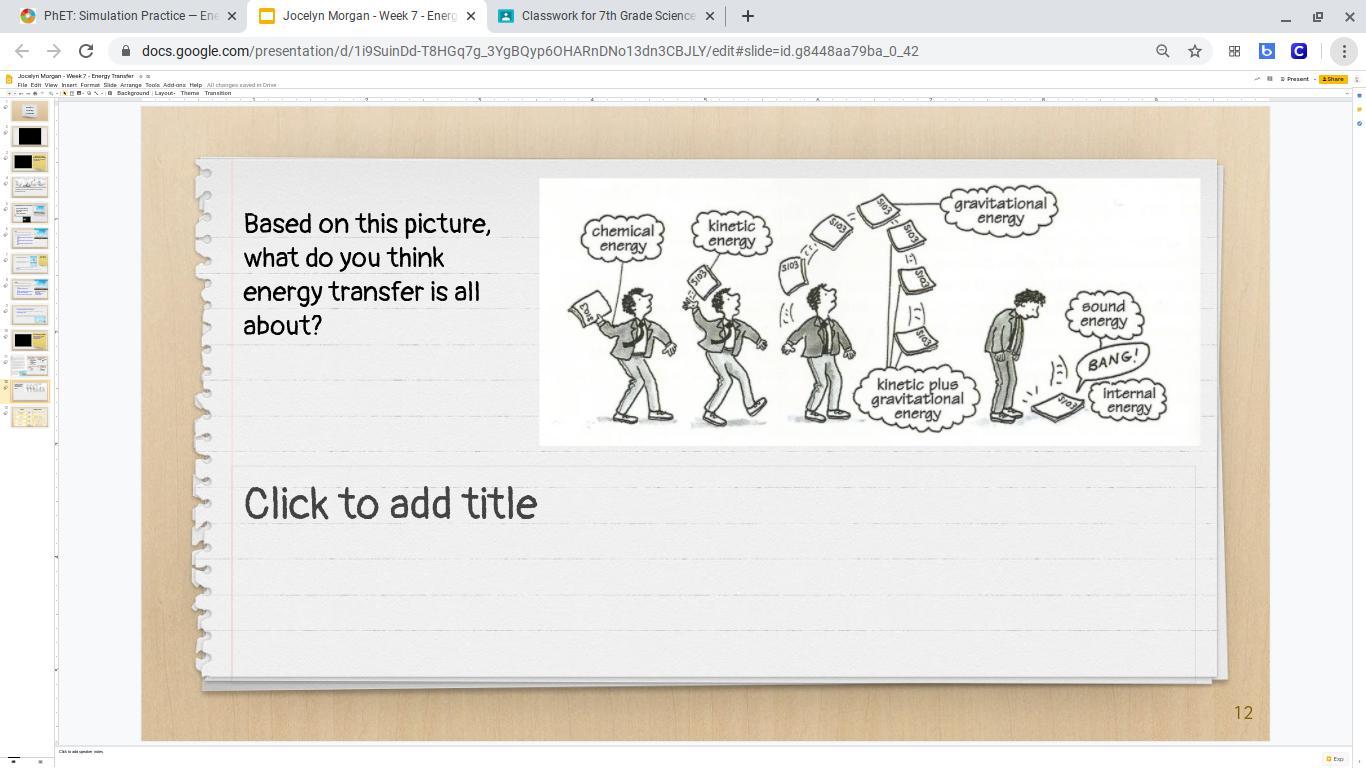Image resolution: width=1366 pixels, height=768 pixels.
Task: Bookmark this page with the star icon
Action: point(1194,51)
